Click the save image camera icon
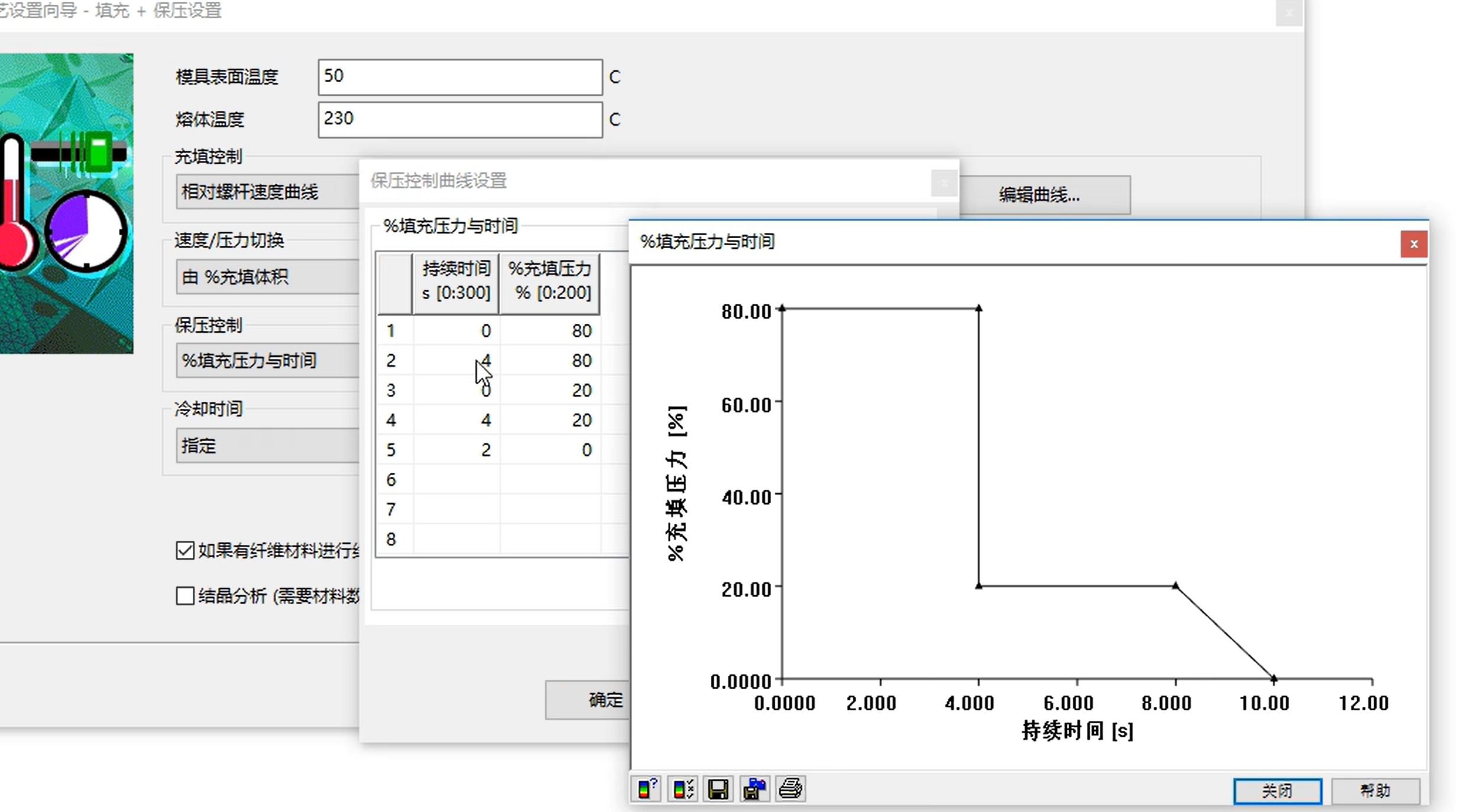 click(x=755, y=789)
